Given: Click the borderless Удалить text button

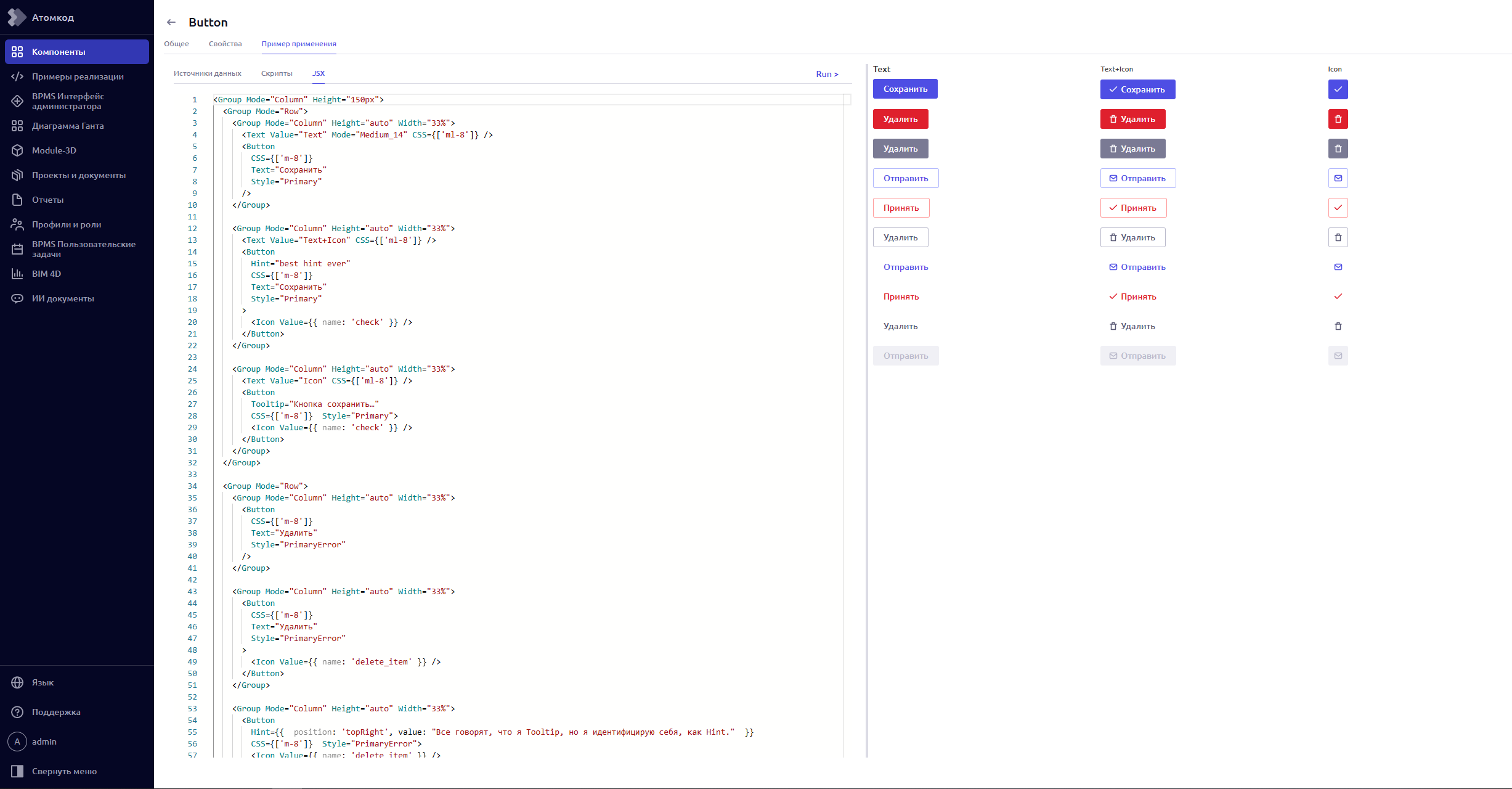Looking at the screenshot, I should pos(900,326).
